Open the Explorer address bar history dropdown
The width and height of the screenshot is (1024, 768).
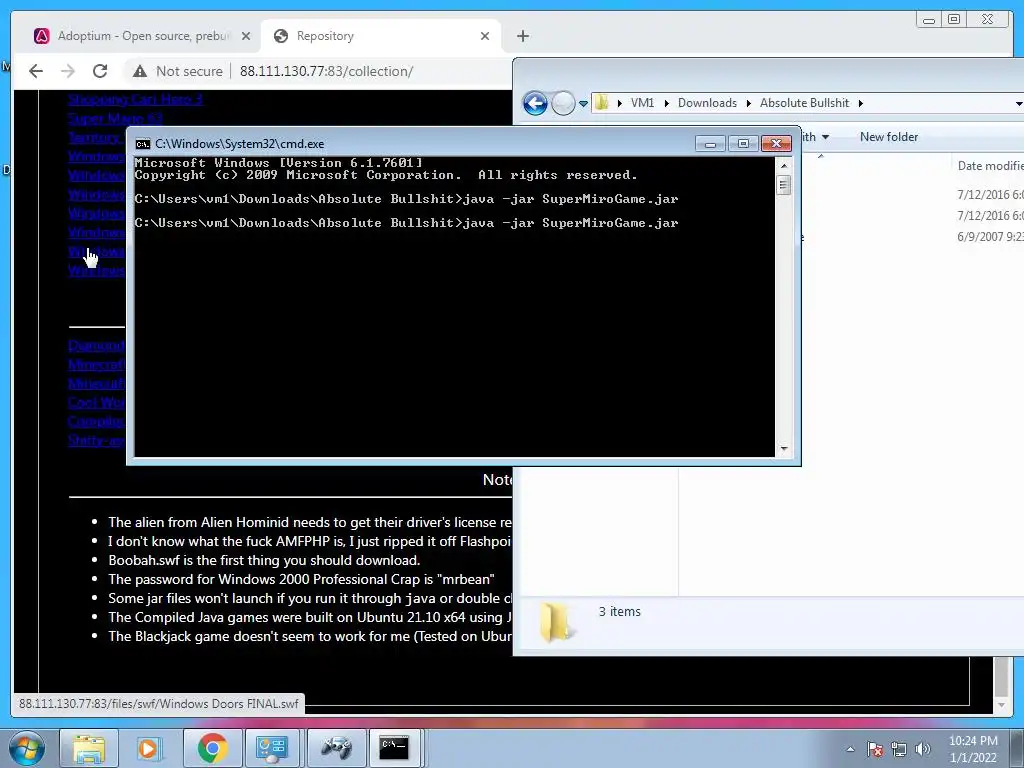1019,103
